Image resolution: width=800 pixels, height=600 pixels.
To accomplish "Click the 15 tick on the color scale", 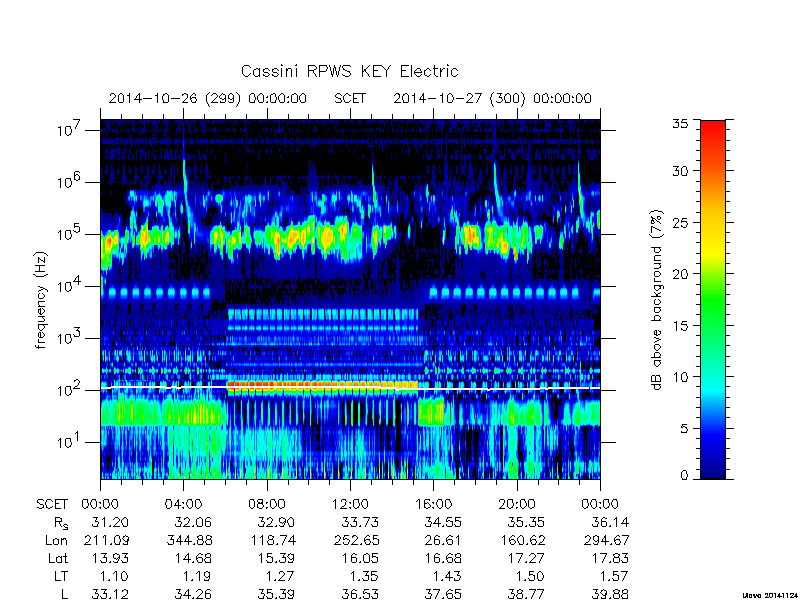I will tap(680, 326).
